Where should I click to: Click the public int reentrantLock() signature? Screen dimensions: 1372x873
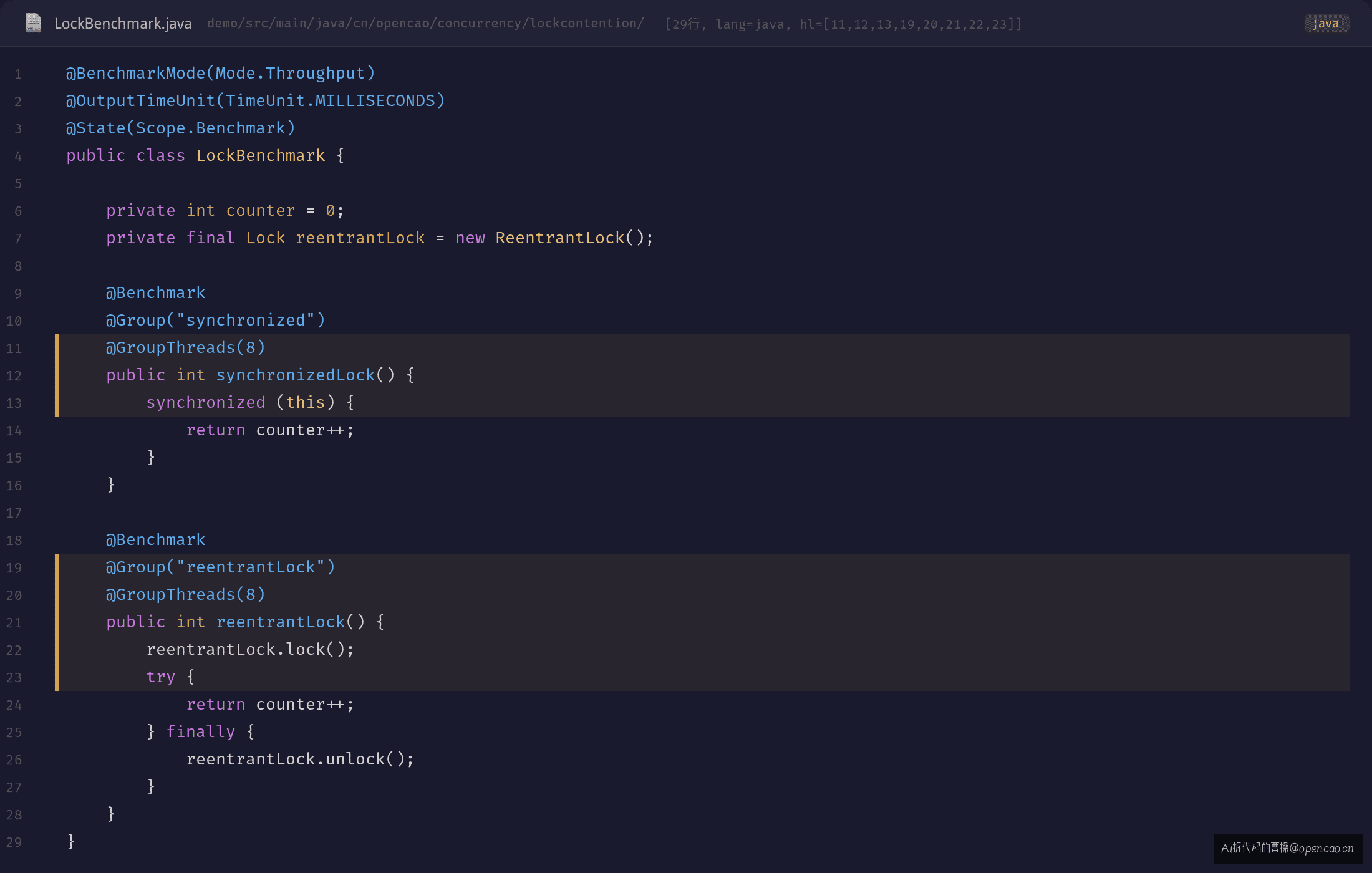click(x=245, y=622)
